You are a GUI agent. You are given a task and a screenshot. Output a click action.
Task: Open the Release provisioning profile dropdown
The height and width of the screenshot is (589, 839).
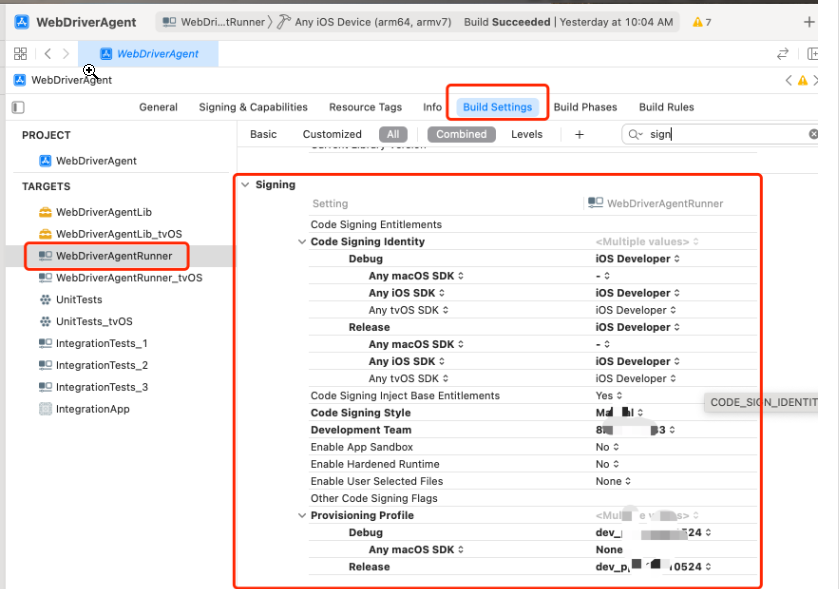[x=653, y=567]
